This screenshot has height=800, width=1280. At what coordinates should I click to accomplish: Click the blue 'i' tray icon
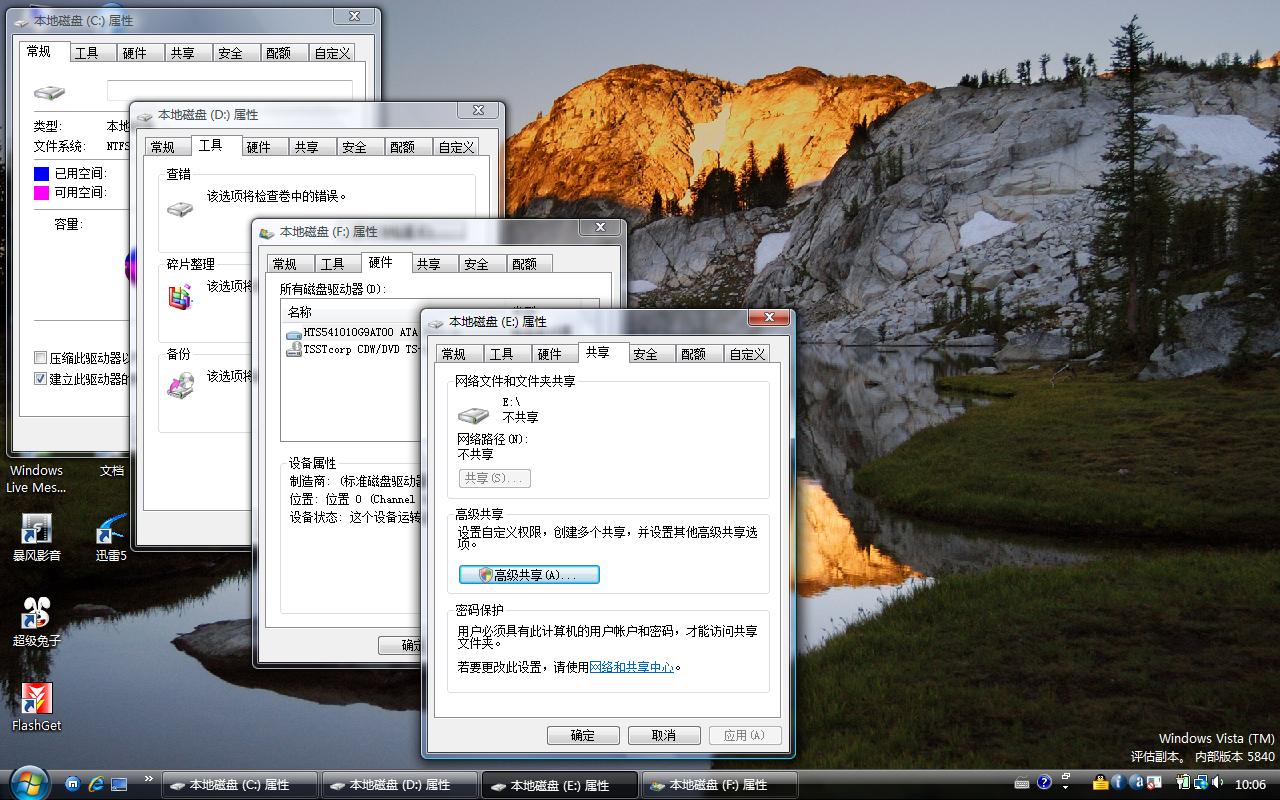1119,783
